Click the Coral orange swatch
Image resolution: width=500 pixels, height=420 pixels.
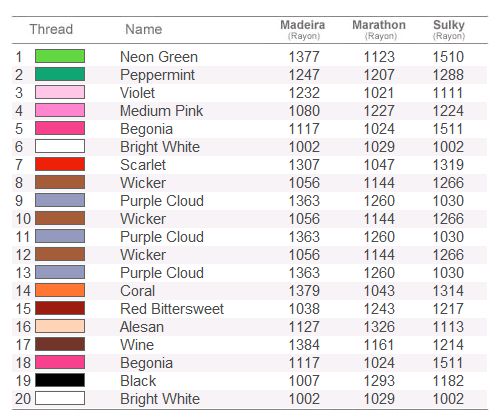(x=60, y=290)
